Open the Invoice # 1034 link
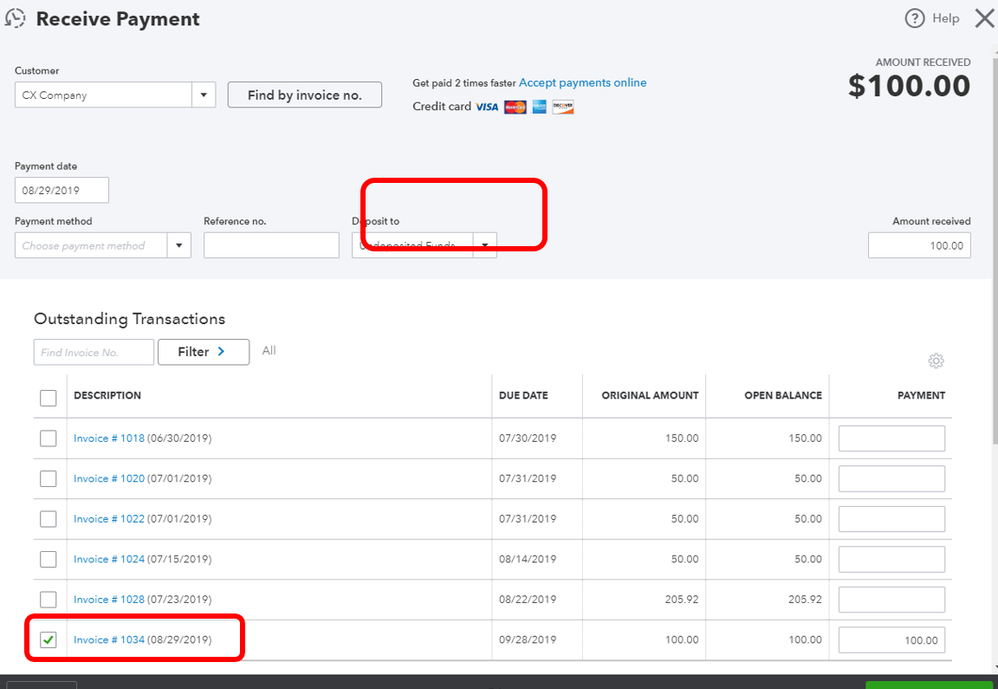 click(x=109, y=639)
